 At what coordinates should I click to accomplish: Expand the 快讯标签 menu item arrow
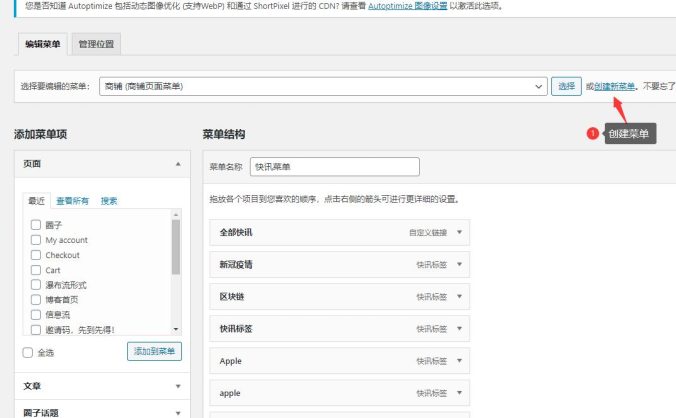[459, 328]
